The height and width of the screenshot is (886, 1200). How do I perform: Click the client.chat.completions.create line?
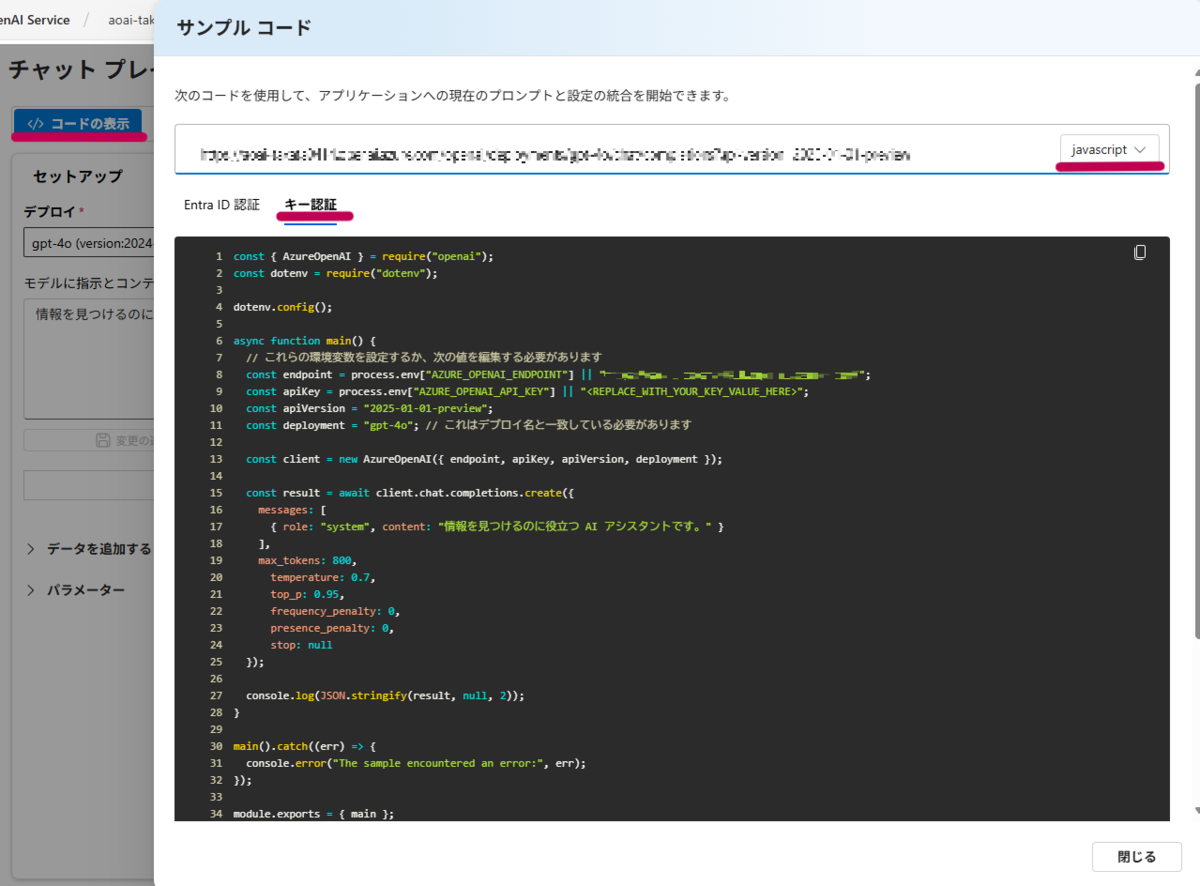pyautogui.click(x=411, y=493)
